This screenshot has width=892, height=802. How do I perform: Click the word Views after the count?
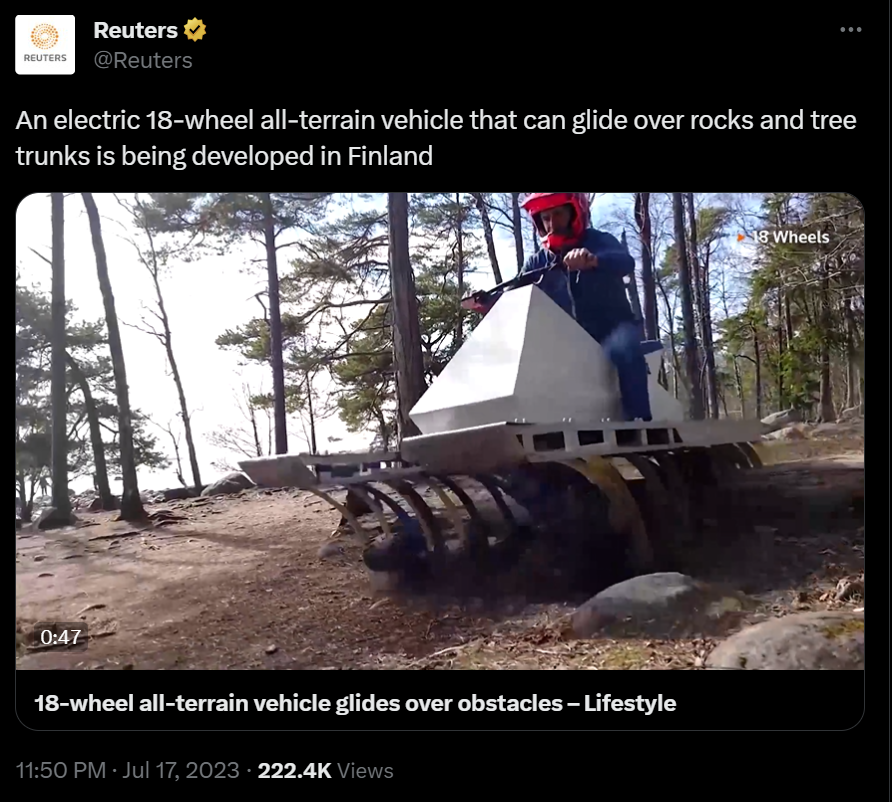click(365, 771)
